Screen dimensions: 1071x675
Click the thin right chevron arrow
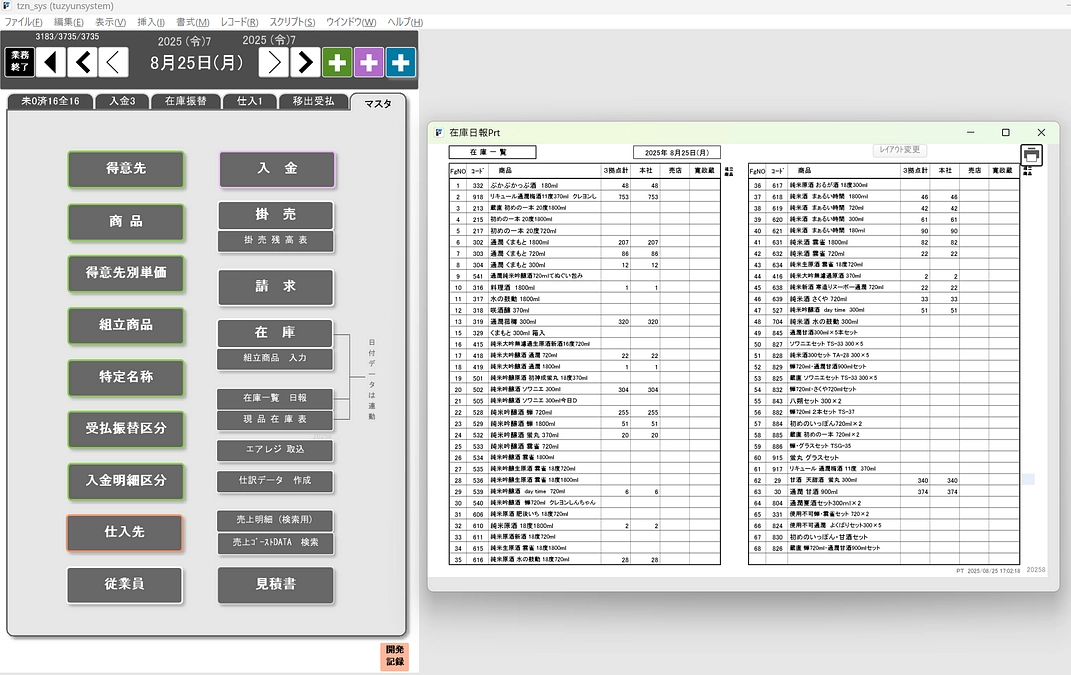(x=273, y=62)
